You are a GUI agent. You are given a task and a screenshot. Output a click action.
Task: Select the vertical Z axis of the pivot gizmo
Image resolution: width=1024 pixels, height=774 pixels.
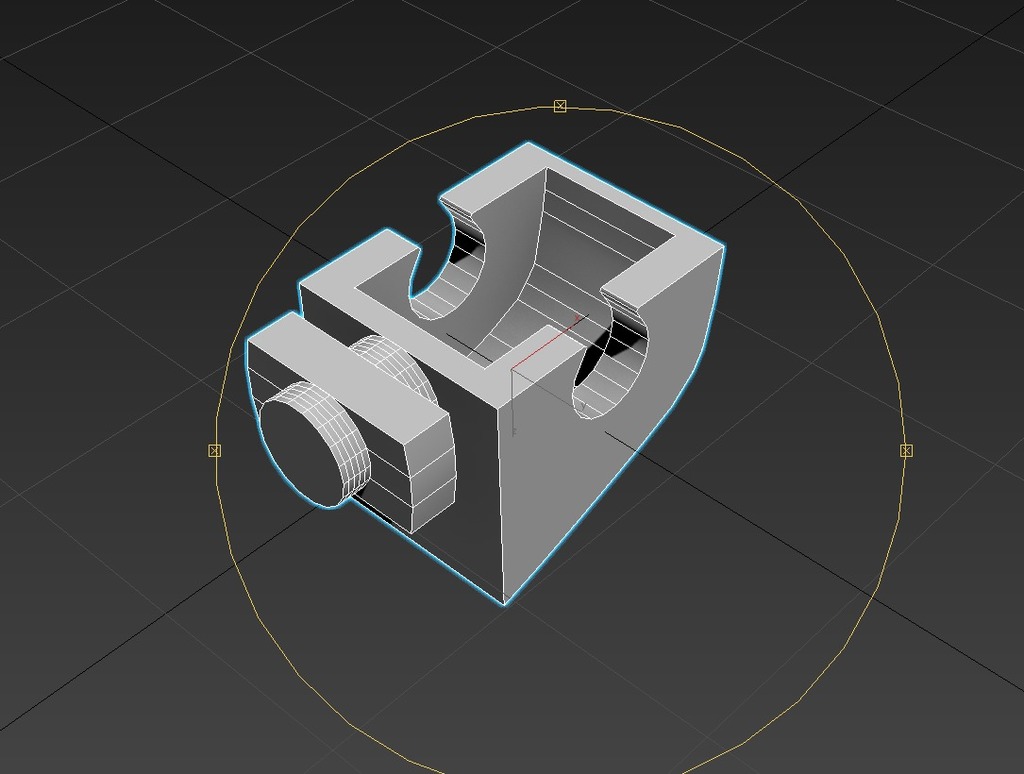(x=513, y=402)
